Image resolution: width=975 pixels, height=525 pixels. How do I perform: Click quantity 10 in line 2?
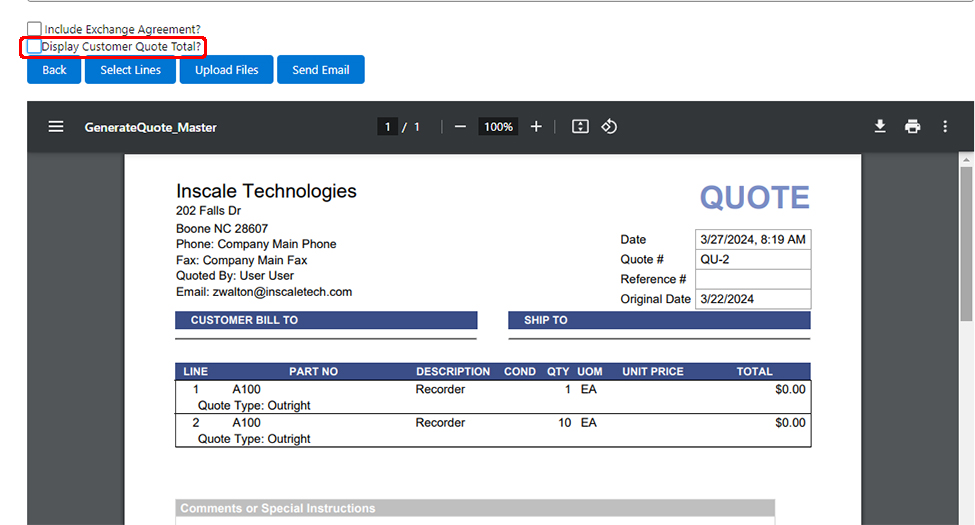(x=565, y=423)
